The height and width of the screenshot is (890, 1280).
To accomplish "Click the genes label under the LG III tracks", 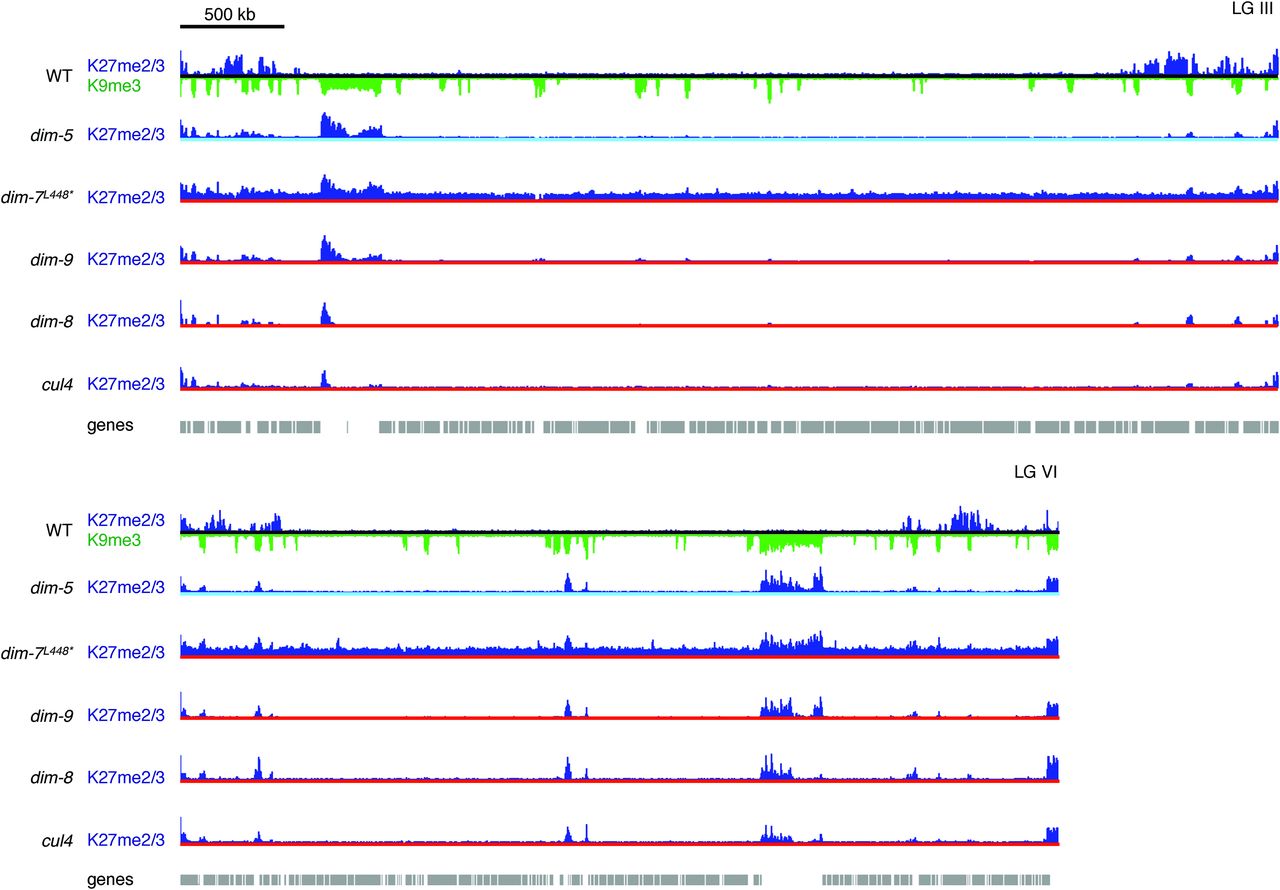I will (x=110, y=426).
